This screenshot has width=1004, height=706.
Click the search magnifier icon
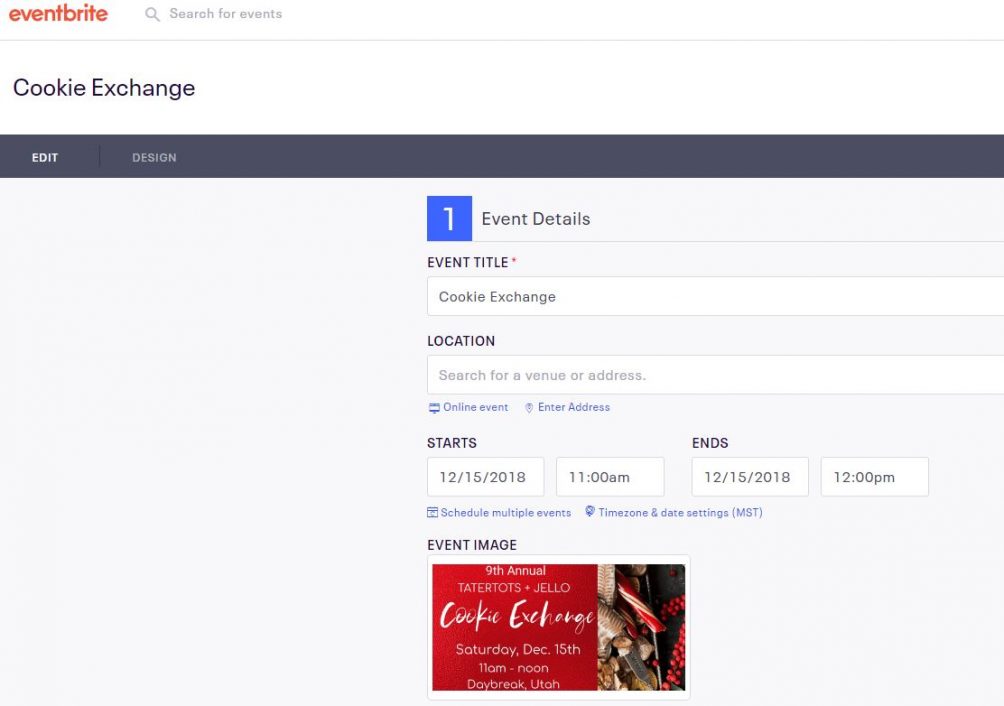click(152, 14)
